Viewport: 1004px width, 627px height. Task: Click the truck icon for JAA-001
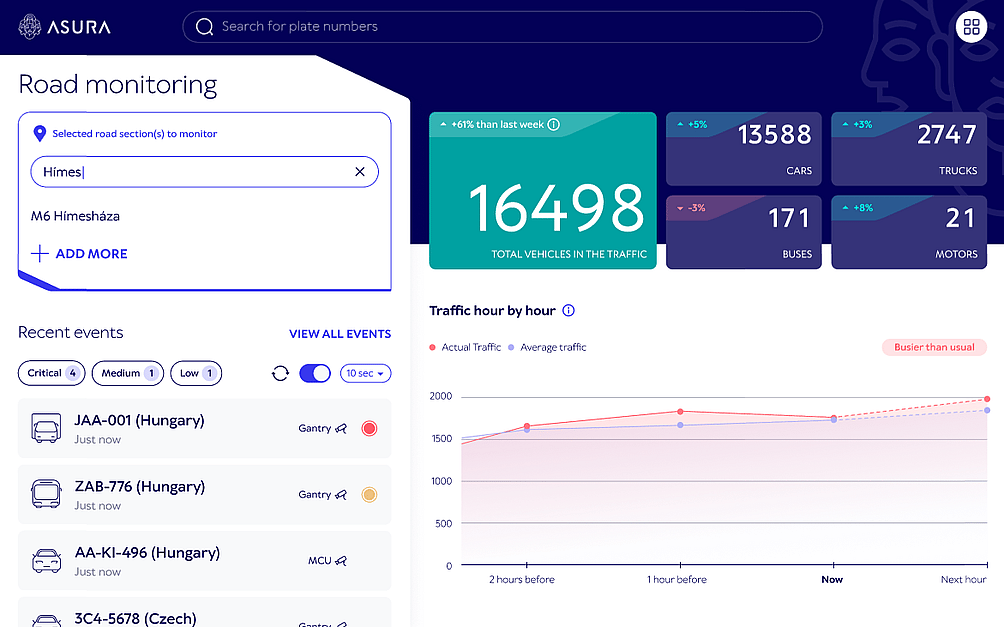click(x=46, y=429)
